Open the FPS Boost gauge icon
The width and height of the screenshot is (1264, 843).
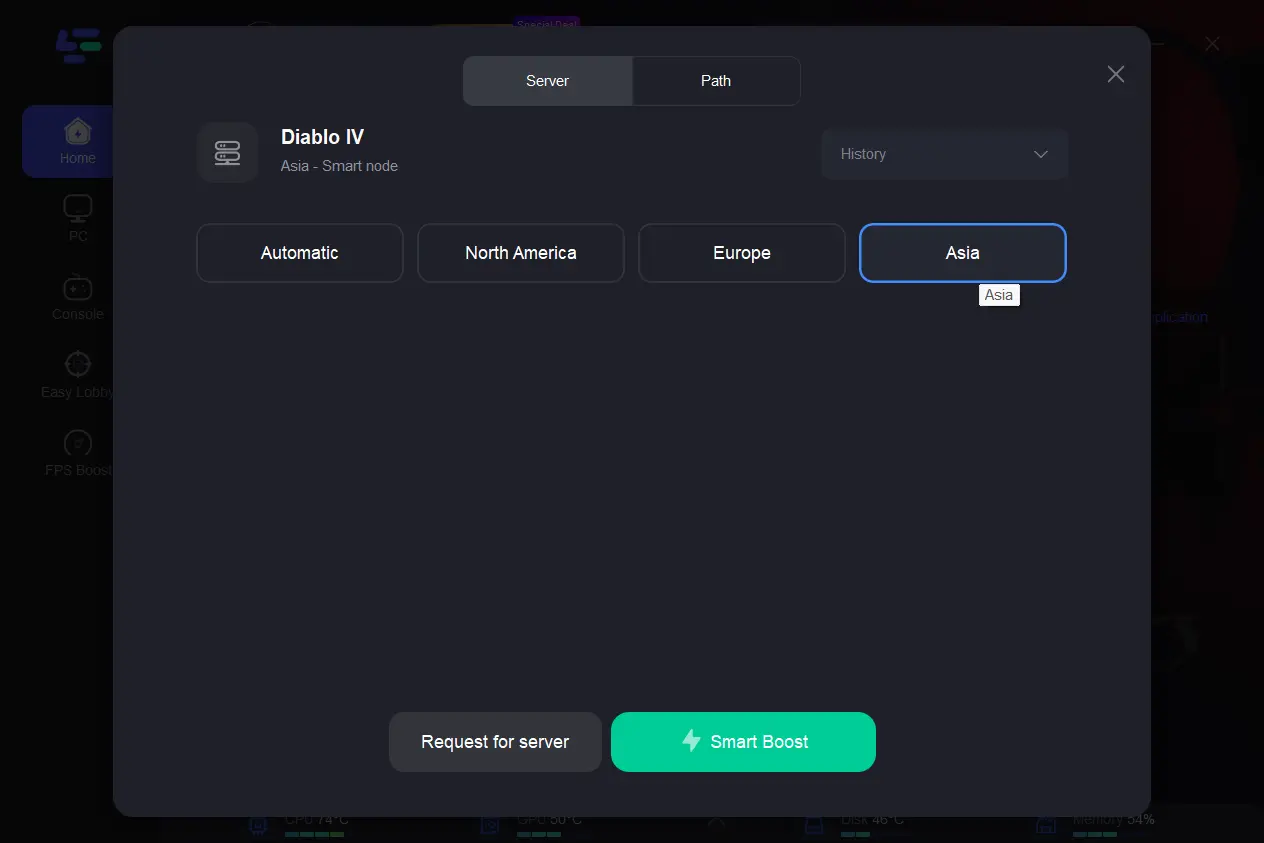77,443
